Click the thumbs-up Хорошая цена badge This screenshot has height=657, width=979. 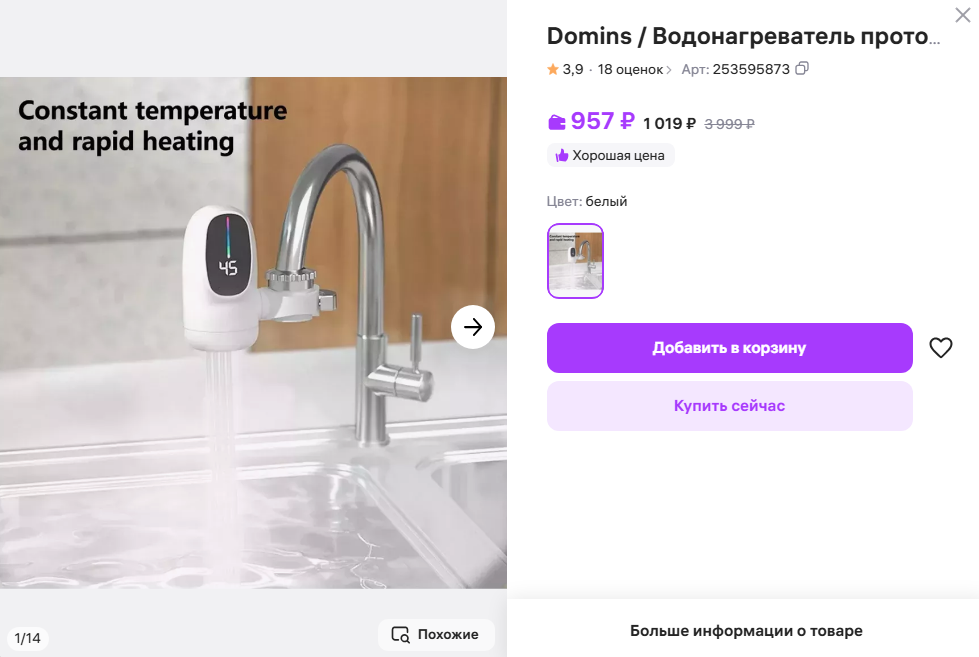coord(611,156)
